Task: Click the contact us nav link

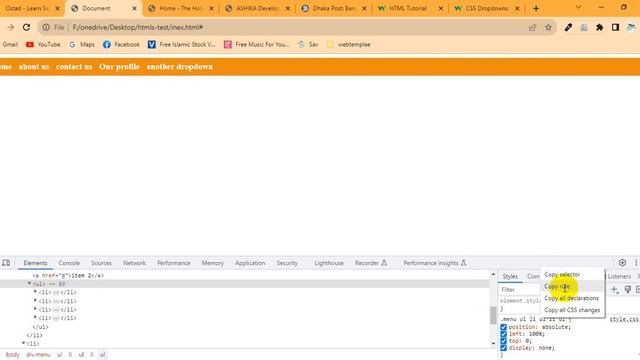Action: (x=74, y=67)
